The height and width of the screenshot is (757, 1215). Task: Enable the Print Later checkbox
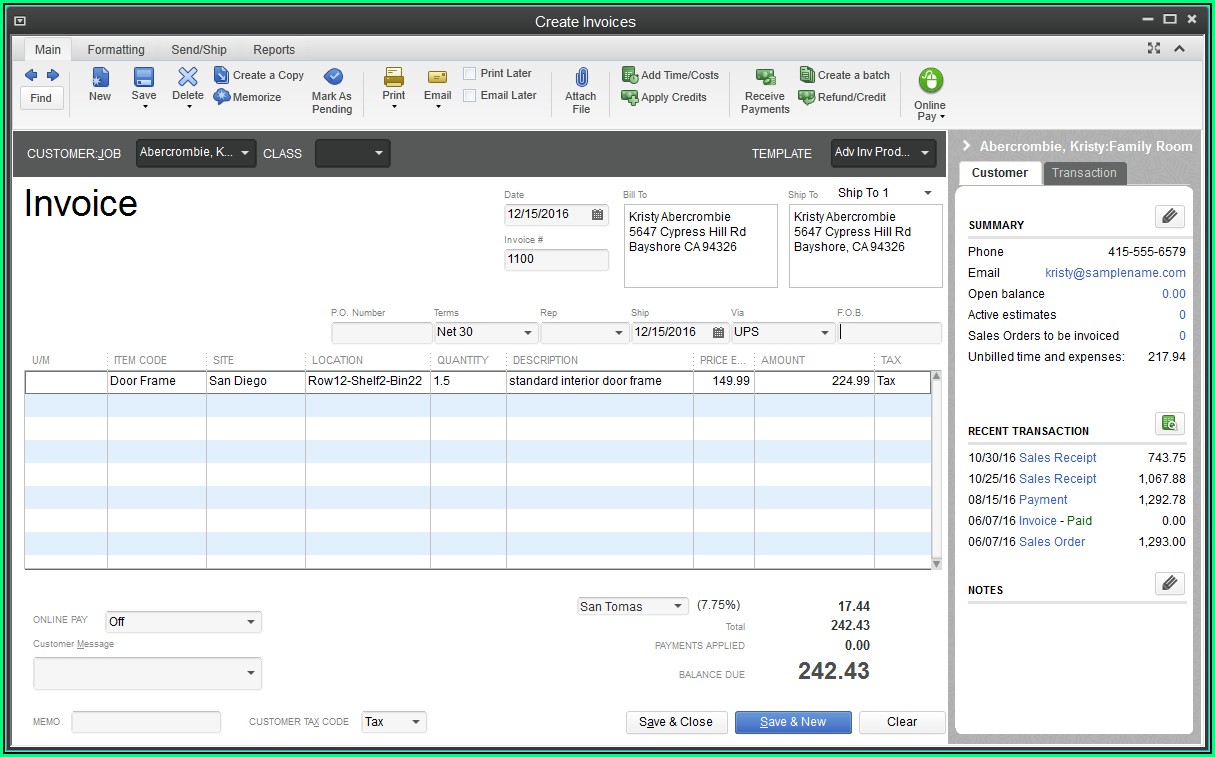coord(470,74)
